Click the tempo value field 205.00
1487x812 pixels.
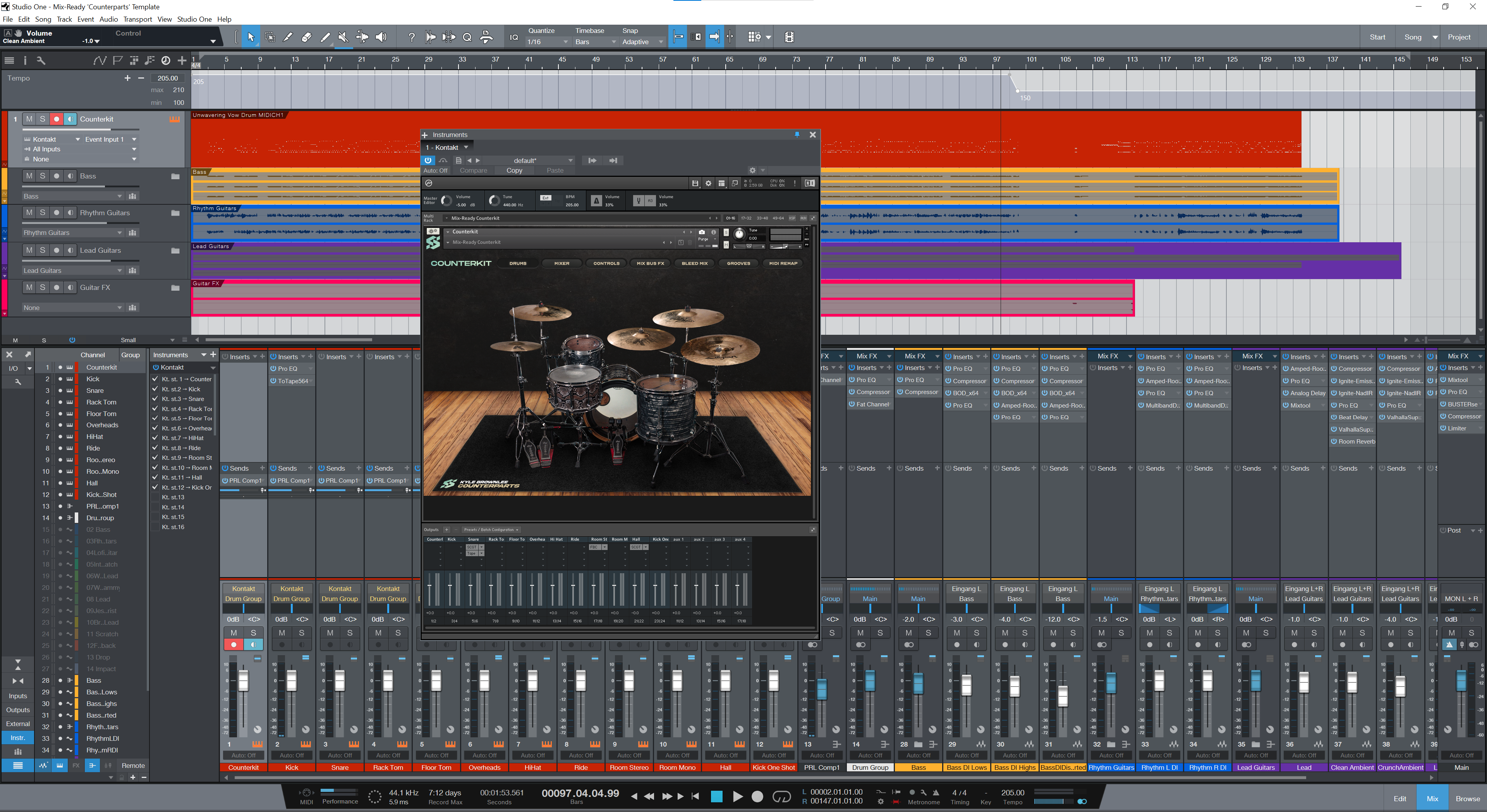click(x=167, y=79)
